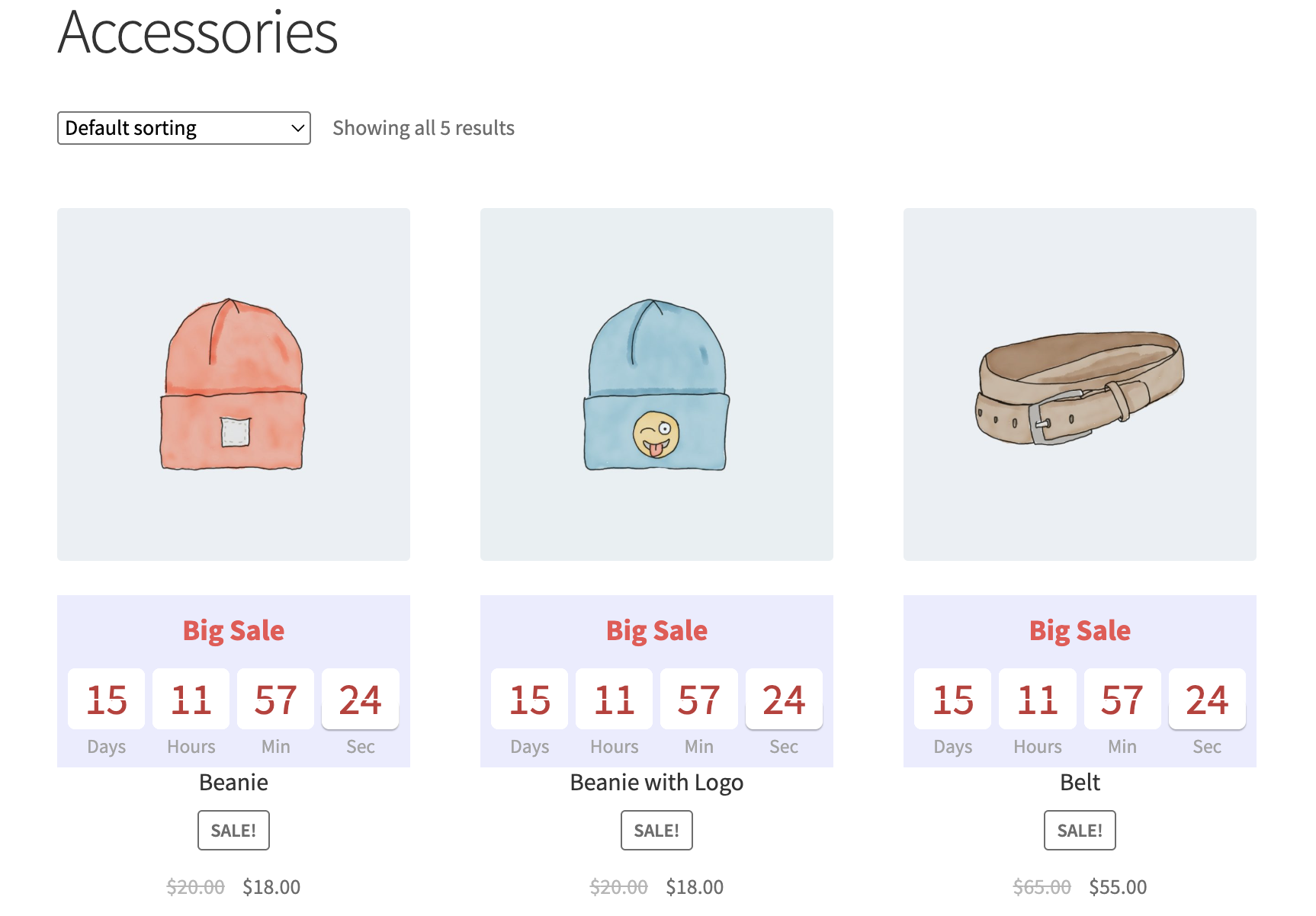Click the Belt $55.00 sale price
This screenshot has width=1316, height=916.
pos(1118,887)
